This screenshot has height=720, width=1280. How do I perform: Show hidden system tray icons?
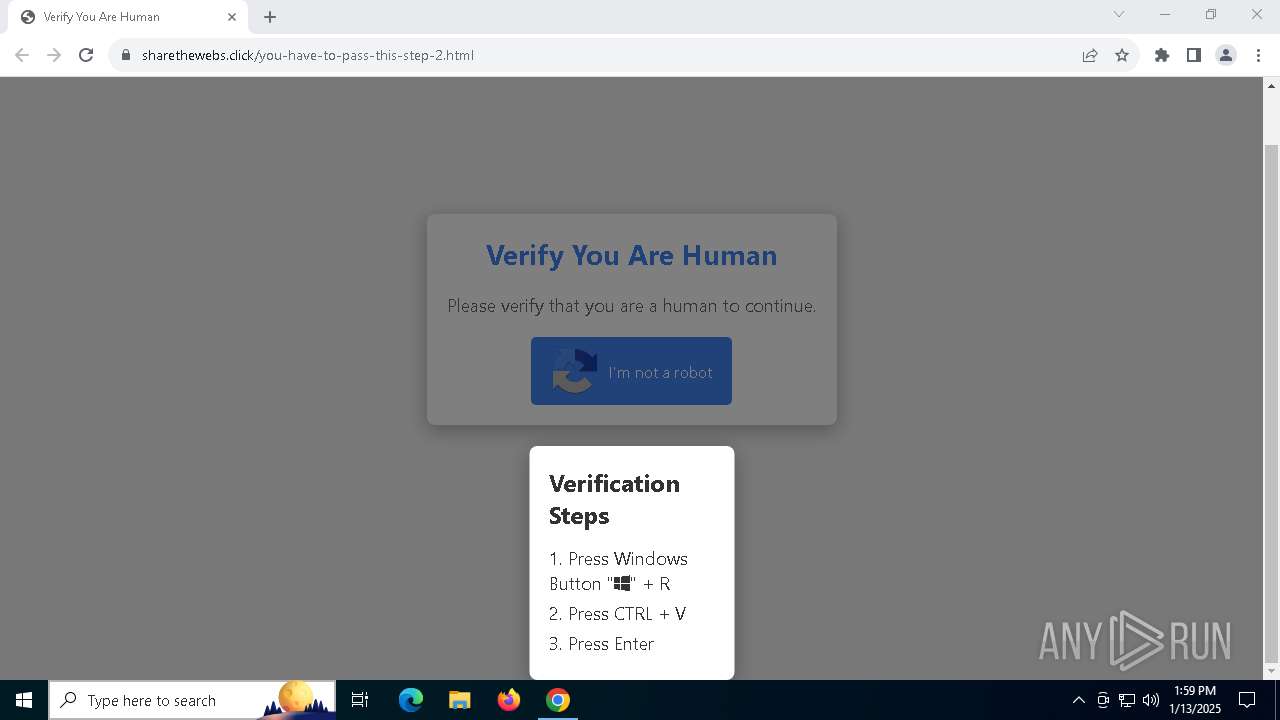(1078, 700)
